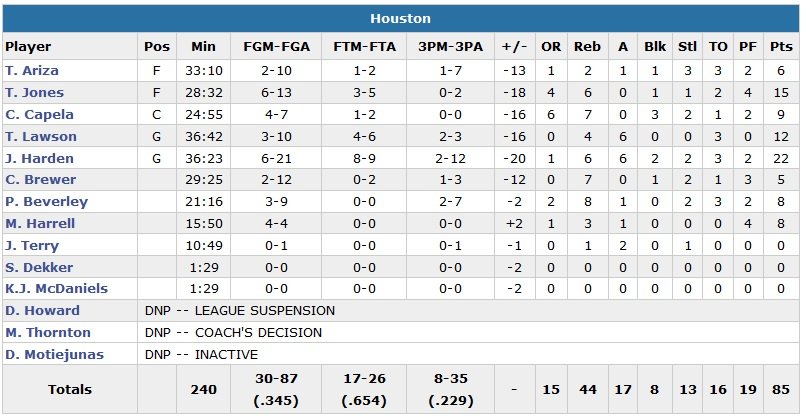Viewport: 801px width, 416px height.
Task: Open J. Terry's player profile
Action: click(x=32, y=246)
